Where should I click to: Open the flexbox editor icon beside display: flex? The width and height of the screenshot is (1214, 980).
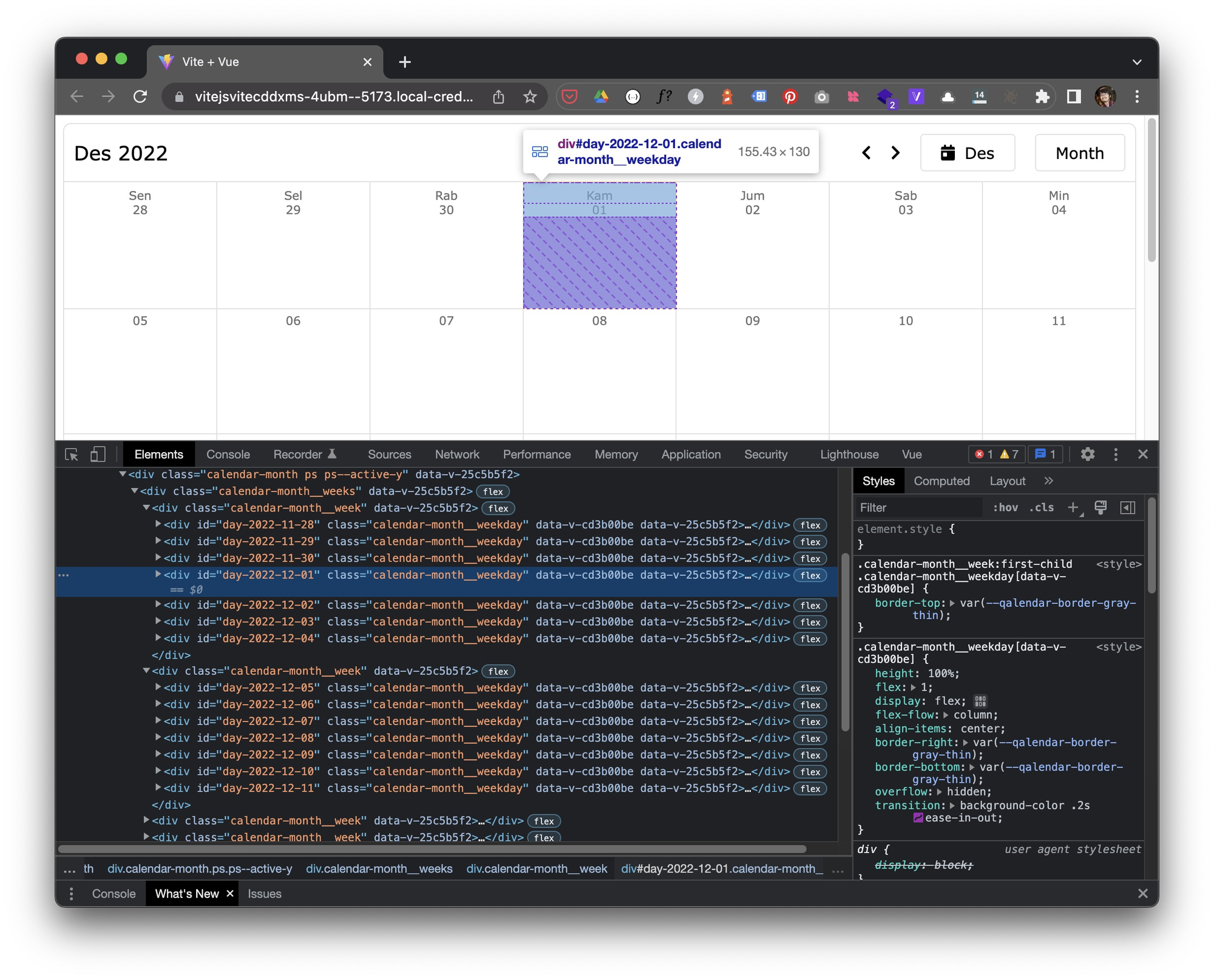pyautogui.click(x=980, y=701)
